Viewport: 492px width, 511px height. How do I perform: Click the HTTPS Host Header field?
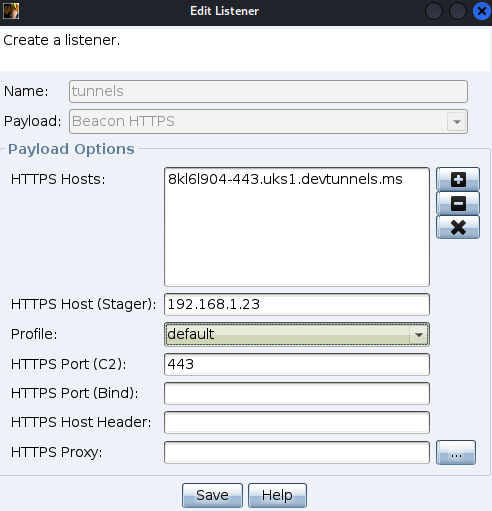pyautogui.click(x=297, y=422)
